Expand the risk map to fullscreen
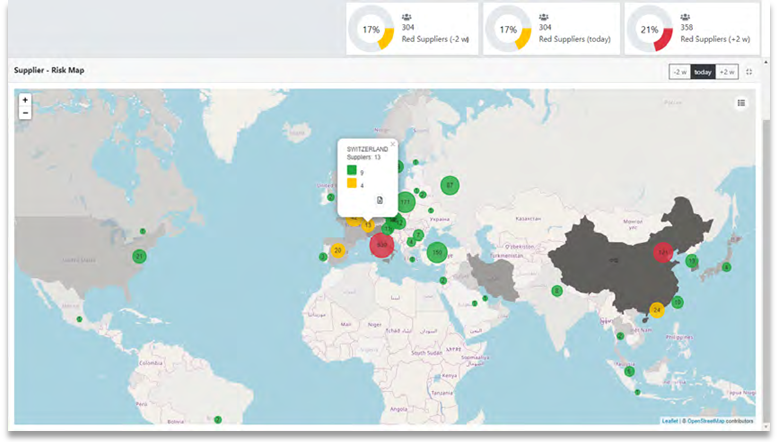Viewport: 778px width, 442px height. [x=749, y=72]
